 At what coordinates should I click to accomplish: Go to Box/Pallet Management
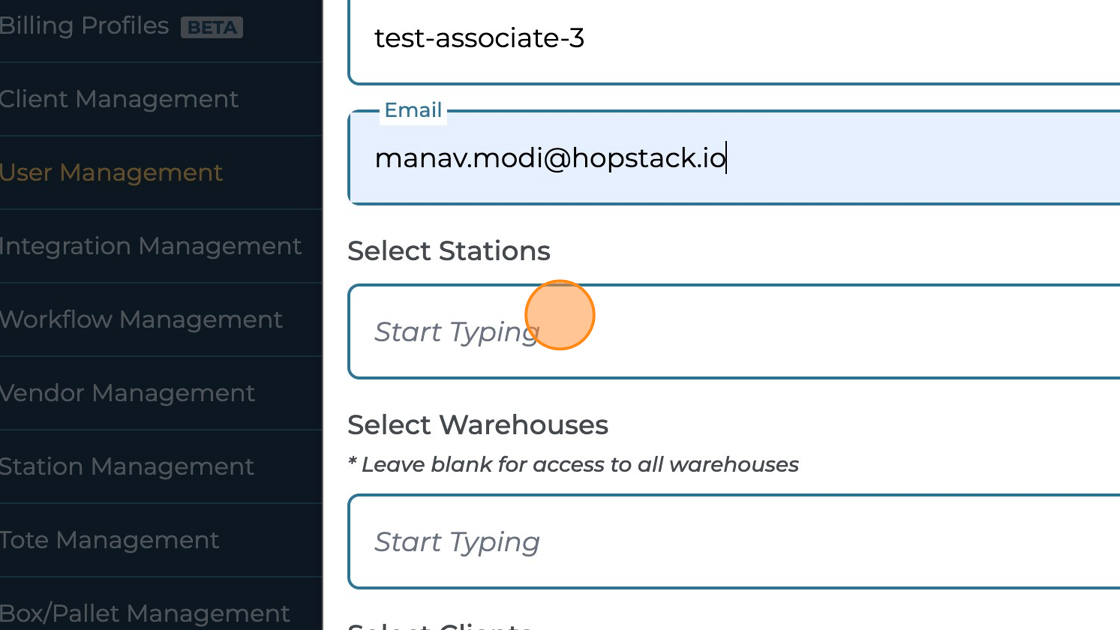point(145,613)
